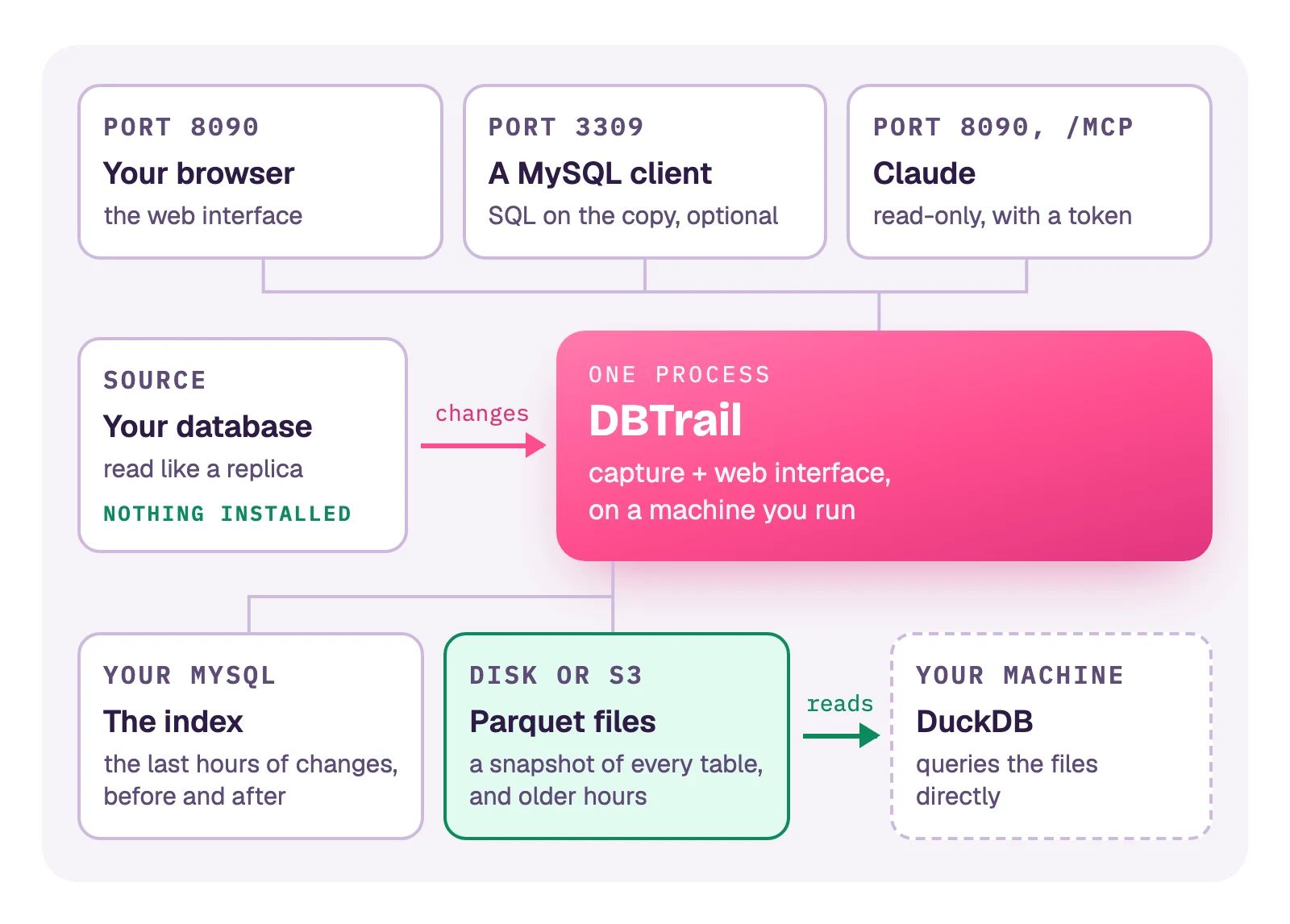Click the "Claude" heading
The height and width of the screenshot is (924, 1290).
[924, 173]
